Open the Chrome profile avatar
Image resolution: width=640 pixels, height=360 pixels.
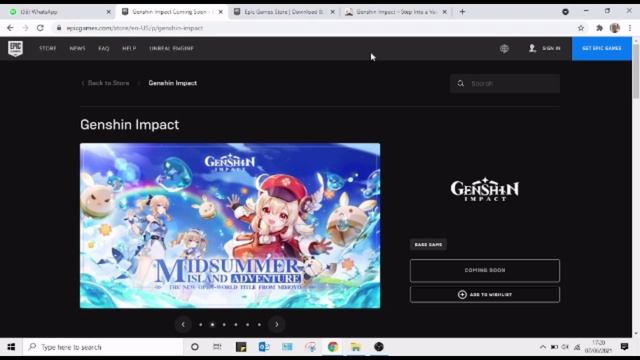pos(615,28)
